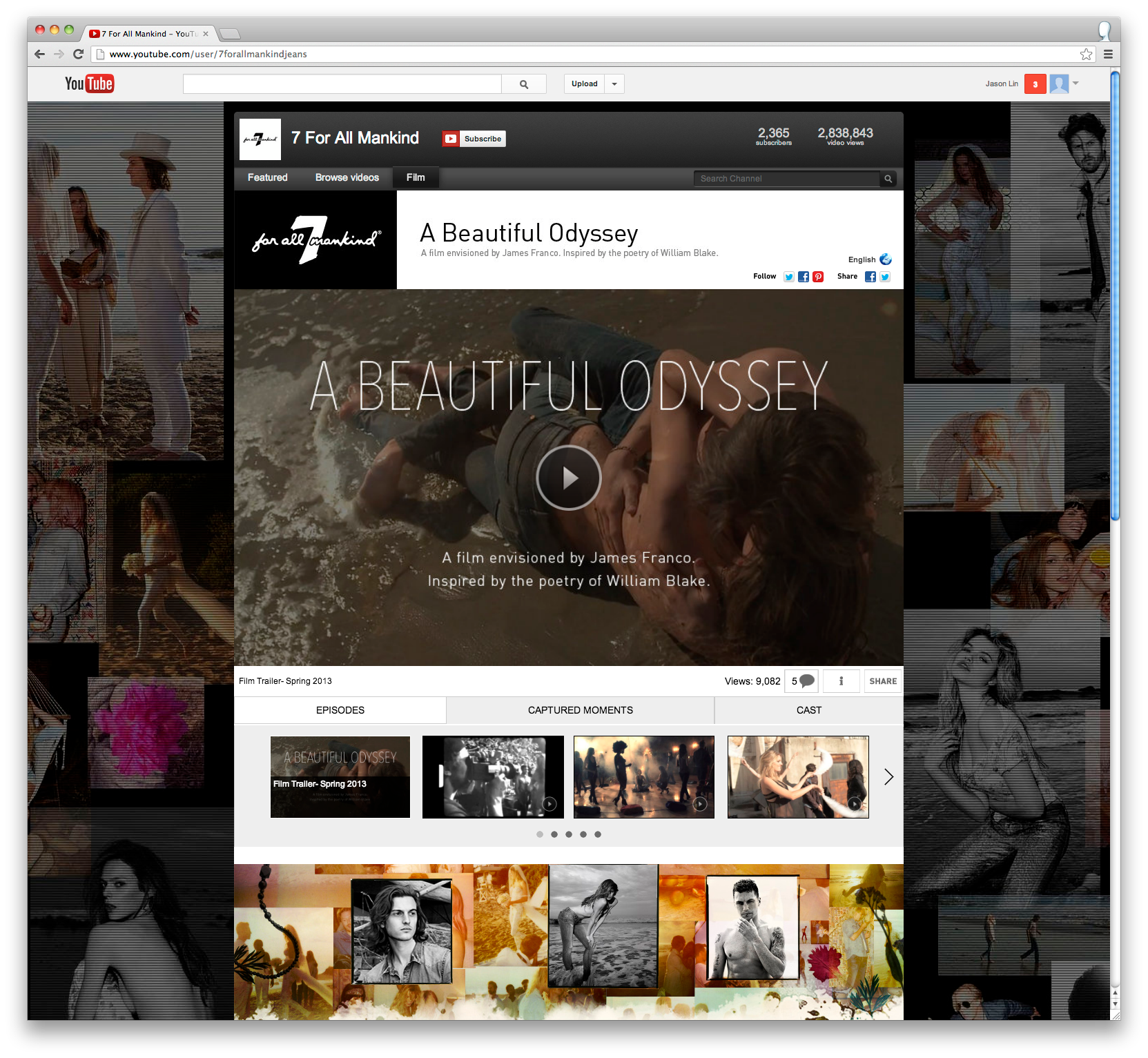Close the 7 For All Mankind browser tab

[206, 34]
